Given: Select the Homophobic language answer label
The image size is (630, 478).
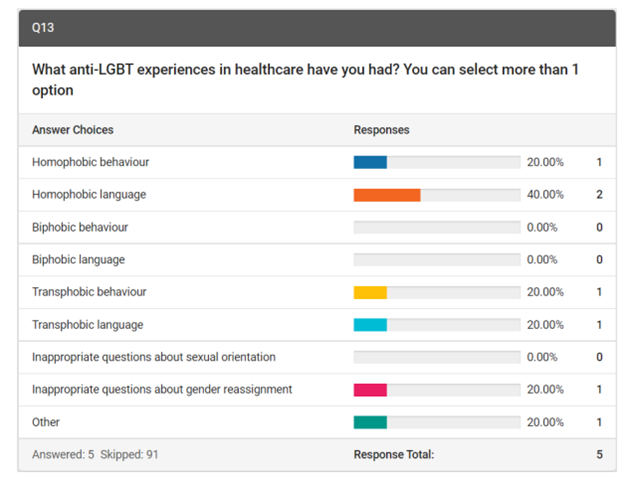Looking at the screenshot, I should tap(88, 195).
